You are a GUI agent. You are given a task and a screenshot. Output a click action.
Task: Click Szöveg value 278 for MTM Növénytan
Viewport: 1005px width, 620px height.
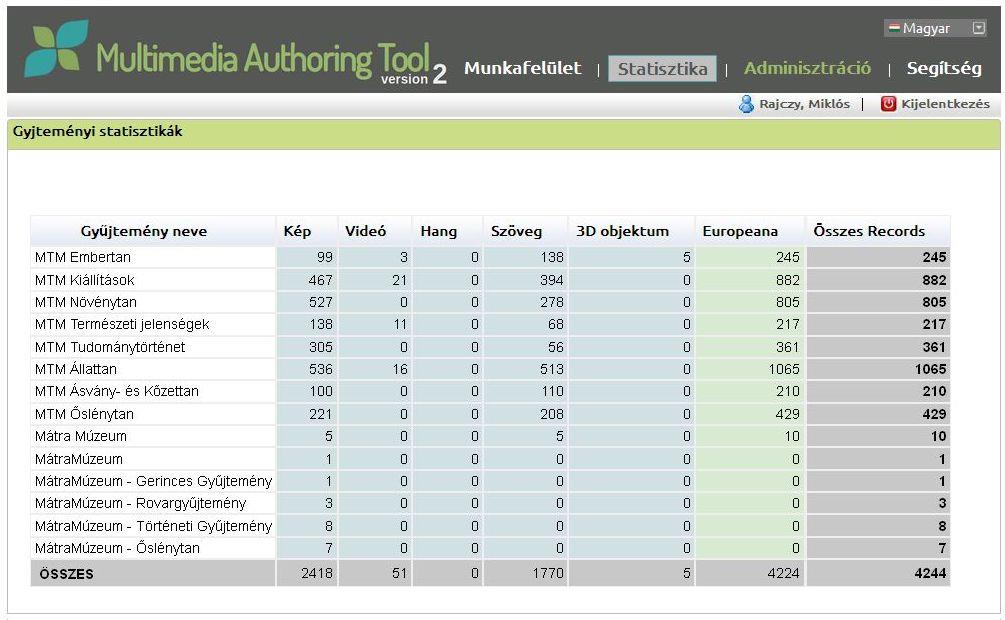click(551, 302)
